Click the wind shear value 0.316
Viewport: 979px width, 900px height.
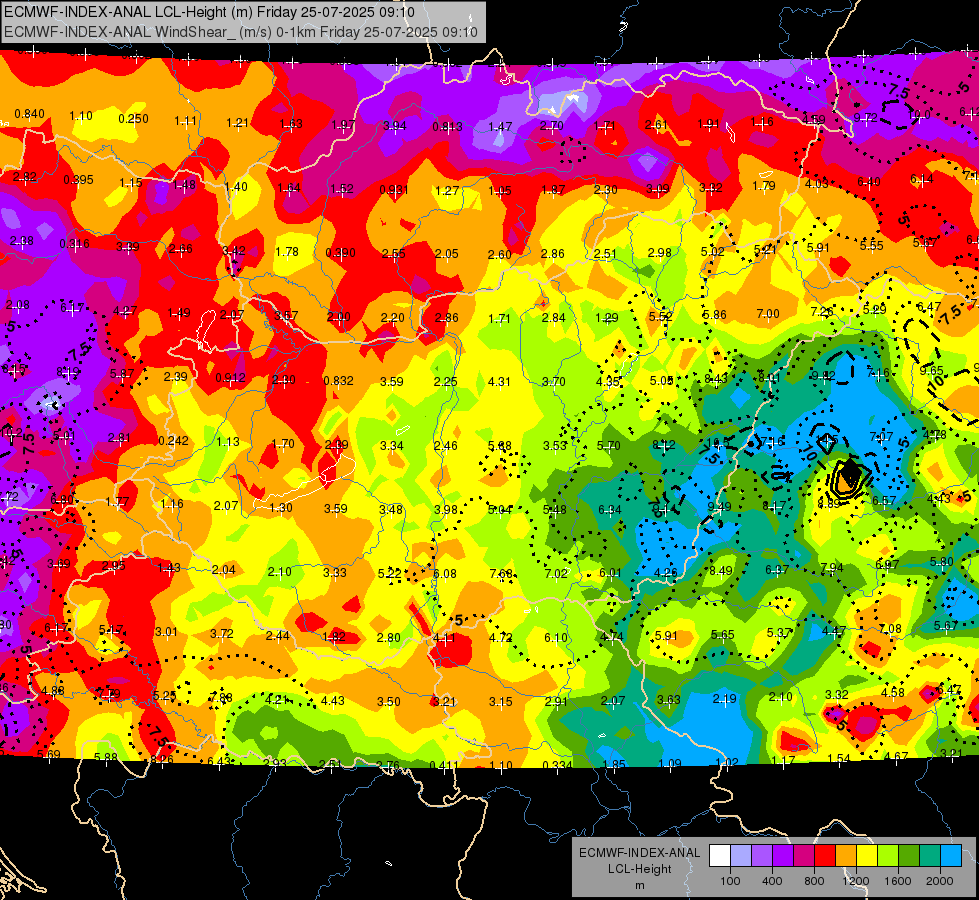click(74, 244)
